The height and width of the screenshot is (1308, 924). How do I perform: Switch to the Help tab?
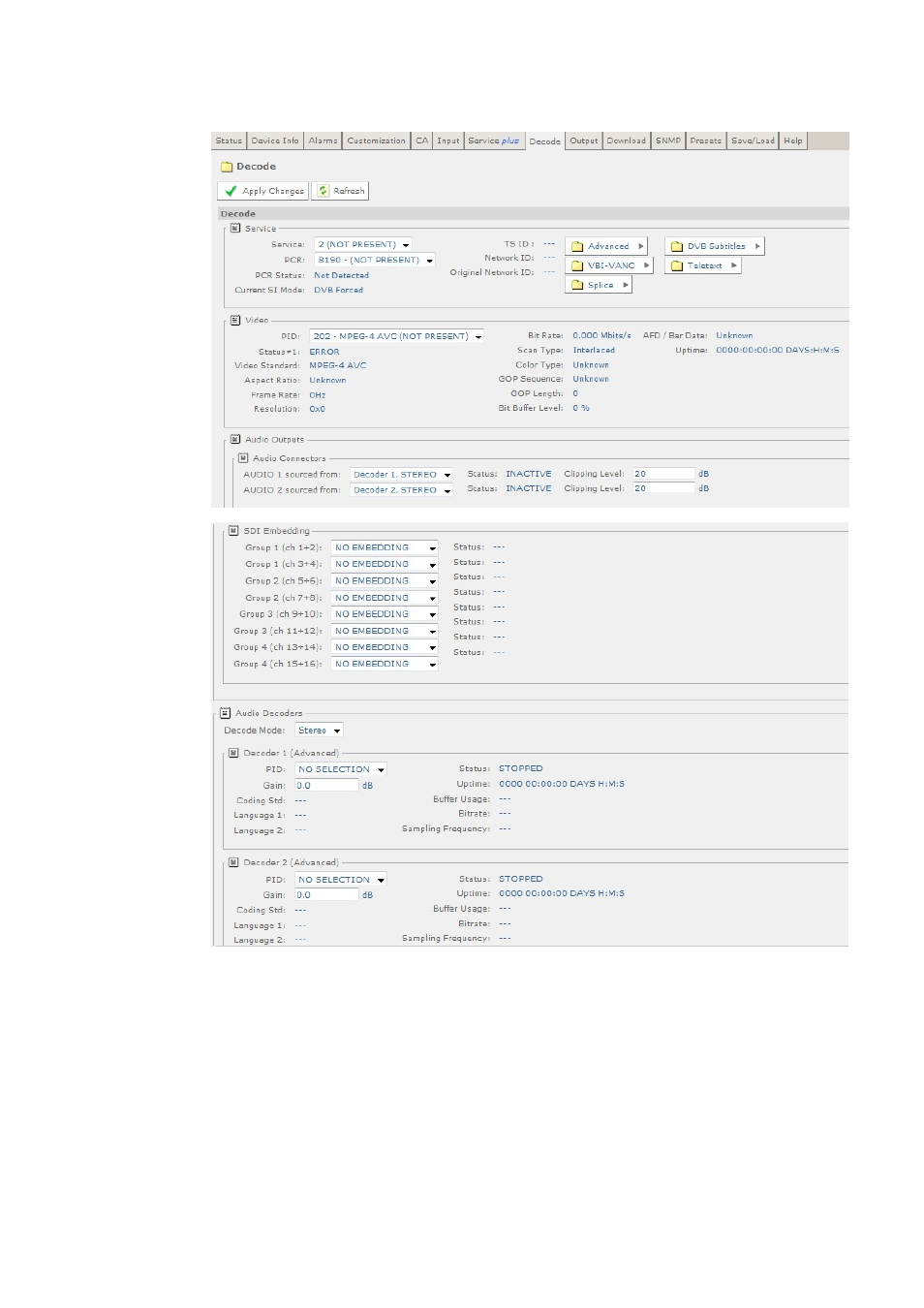click(792, 140)
